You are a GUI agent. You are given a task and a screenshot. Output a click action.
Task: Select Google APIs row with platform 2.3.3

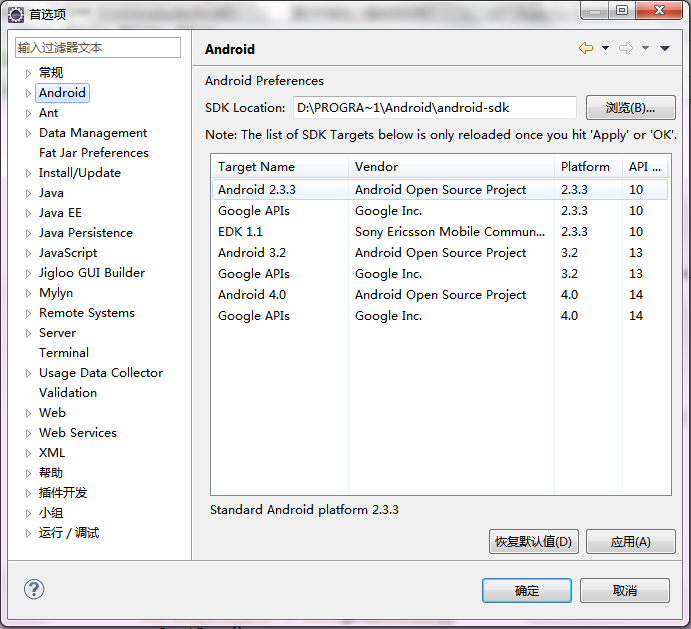point(440,211)
